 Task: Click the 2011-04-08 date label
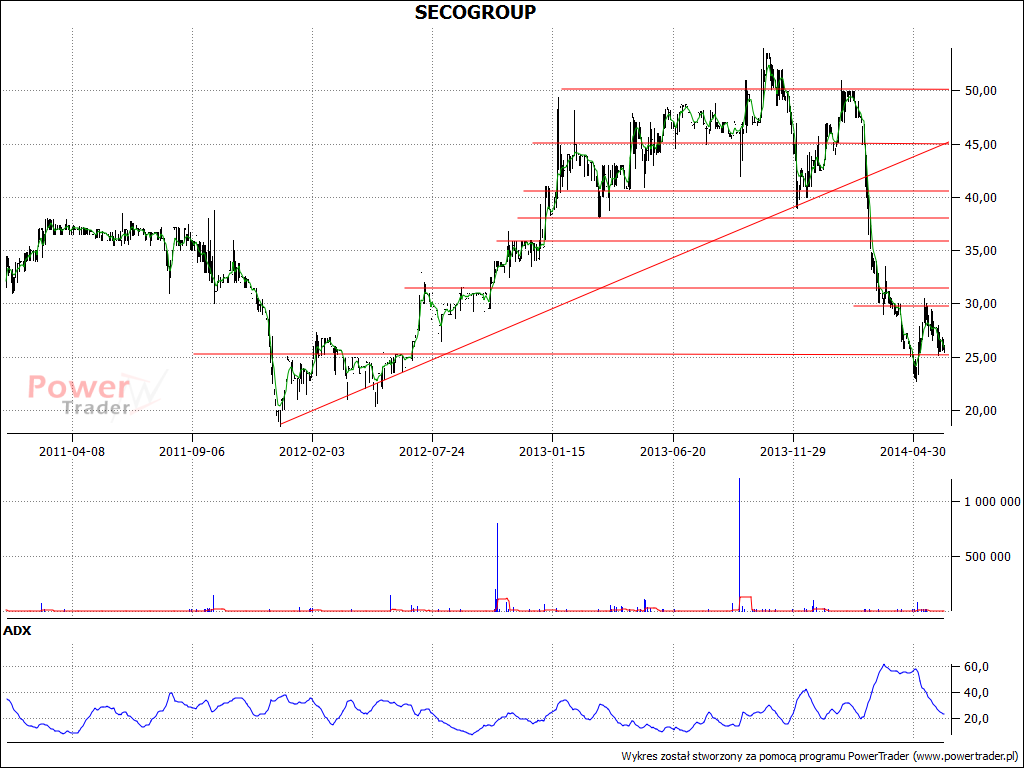(x=72, y=451)
